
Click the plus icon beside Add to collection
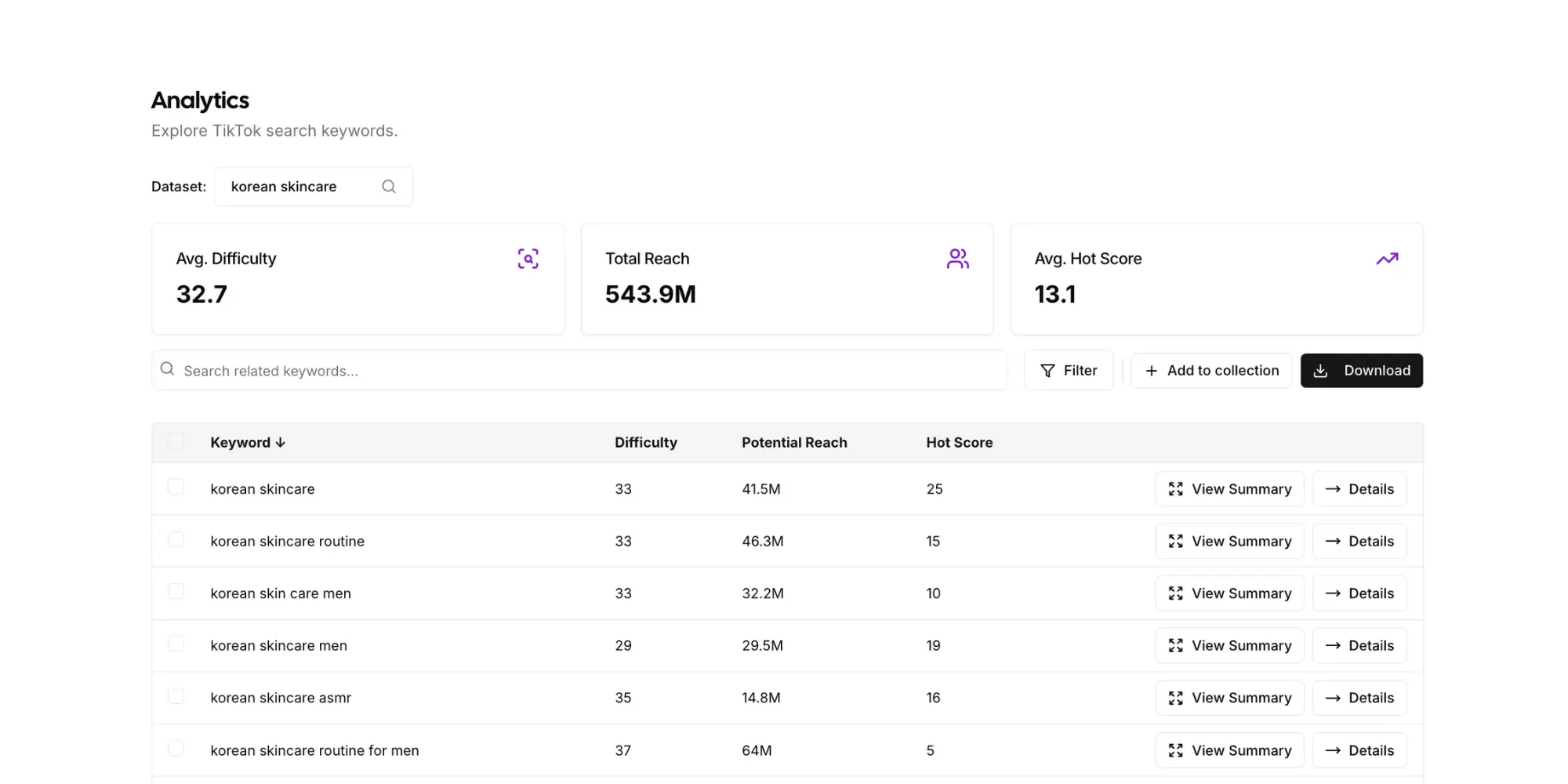pyautogui.click(x=1151, y=370)
